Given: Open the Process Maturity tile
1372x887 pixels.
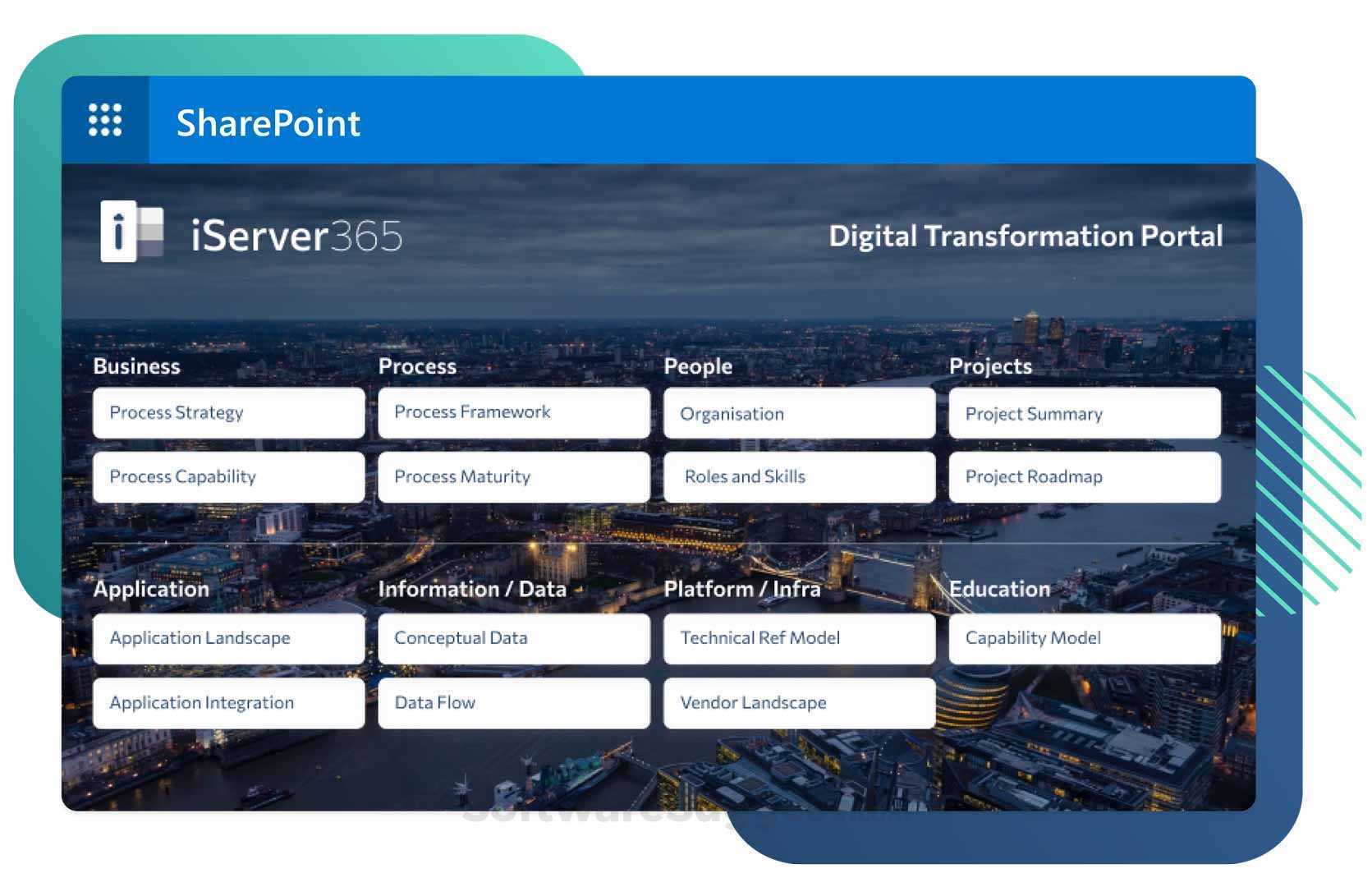Looking at the screenshot, I should click(513, 477).
